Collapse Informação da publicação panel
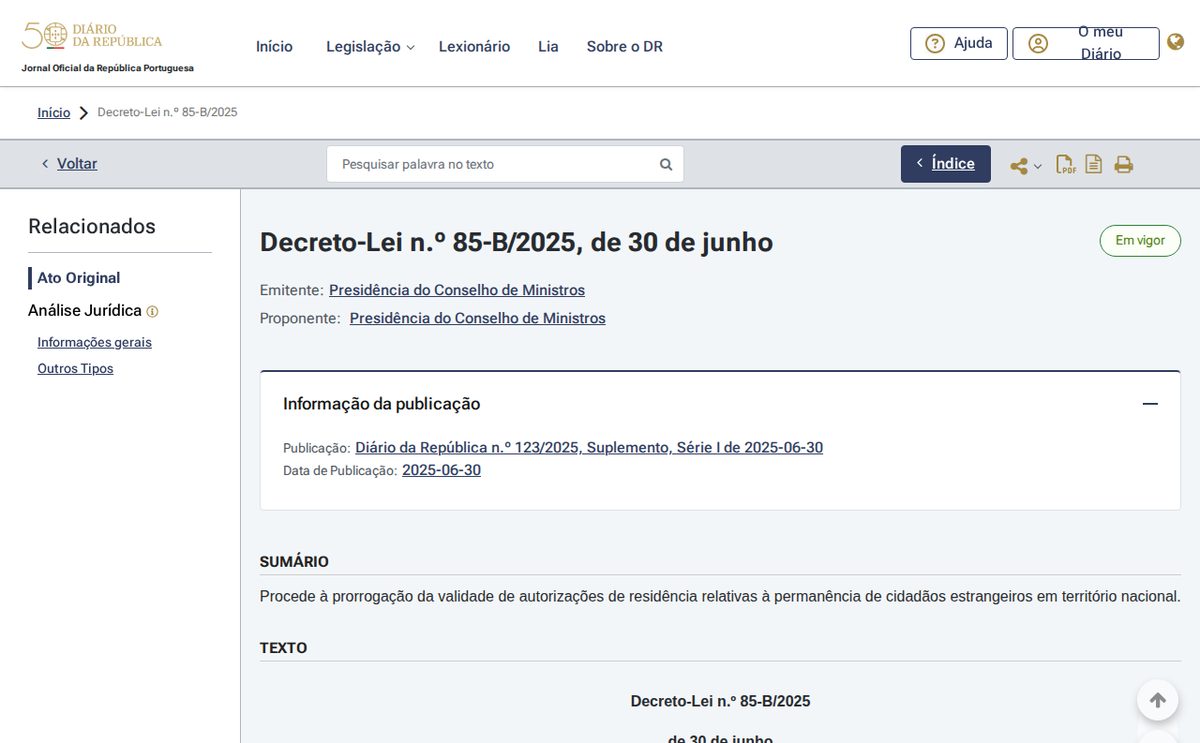Screen dimensions: 1200x743 point(1150,404)
